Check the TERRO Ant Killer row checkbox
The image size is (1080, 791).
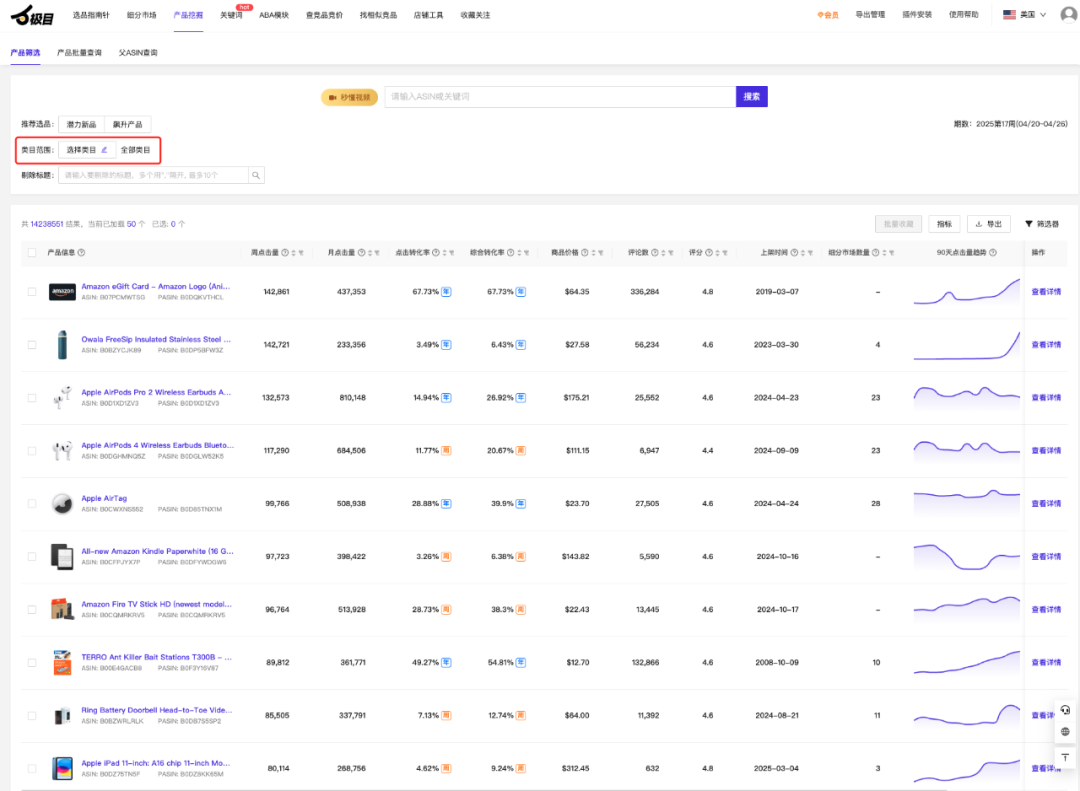tap(32, 663)
